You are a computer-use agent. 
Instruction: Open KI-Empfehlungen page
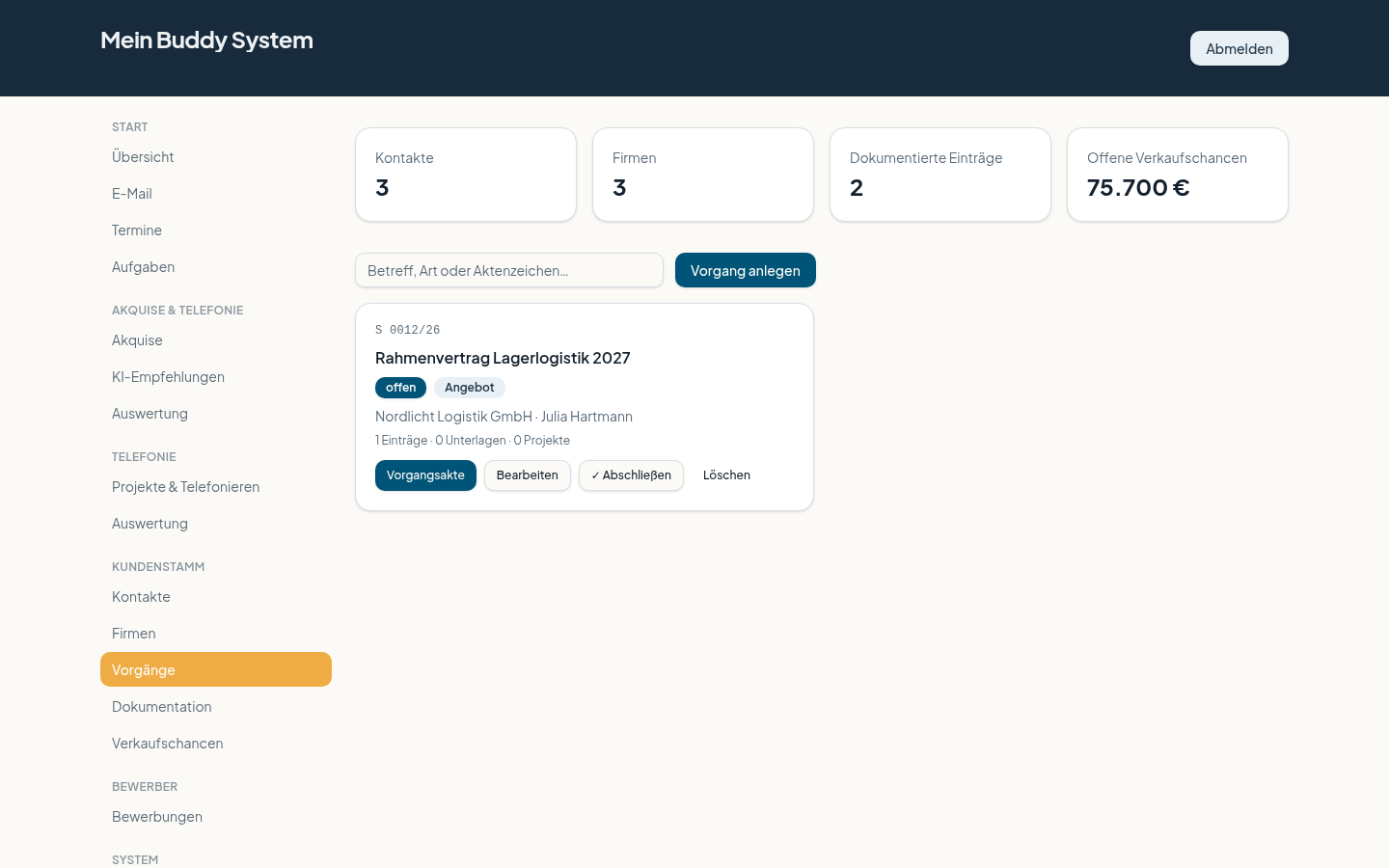click(216, 376)
